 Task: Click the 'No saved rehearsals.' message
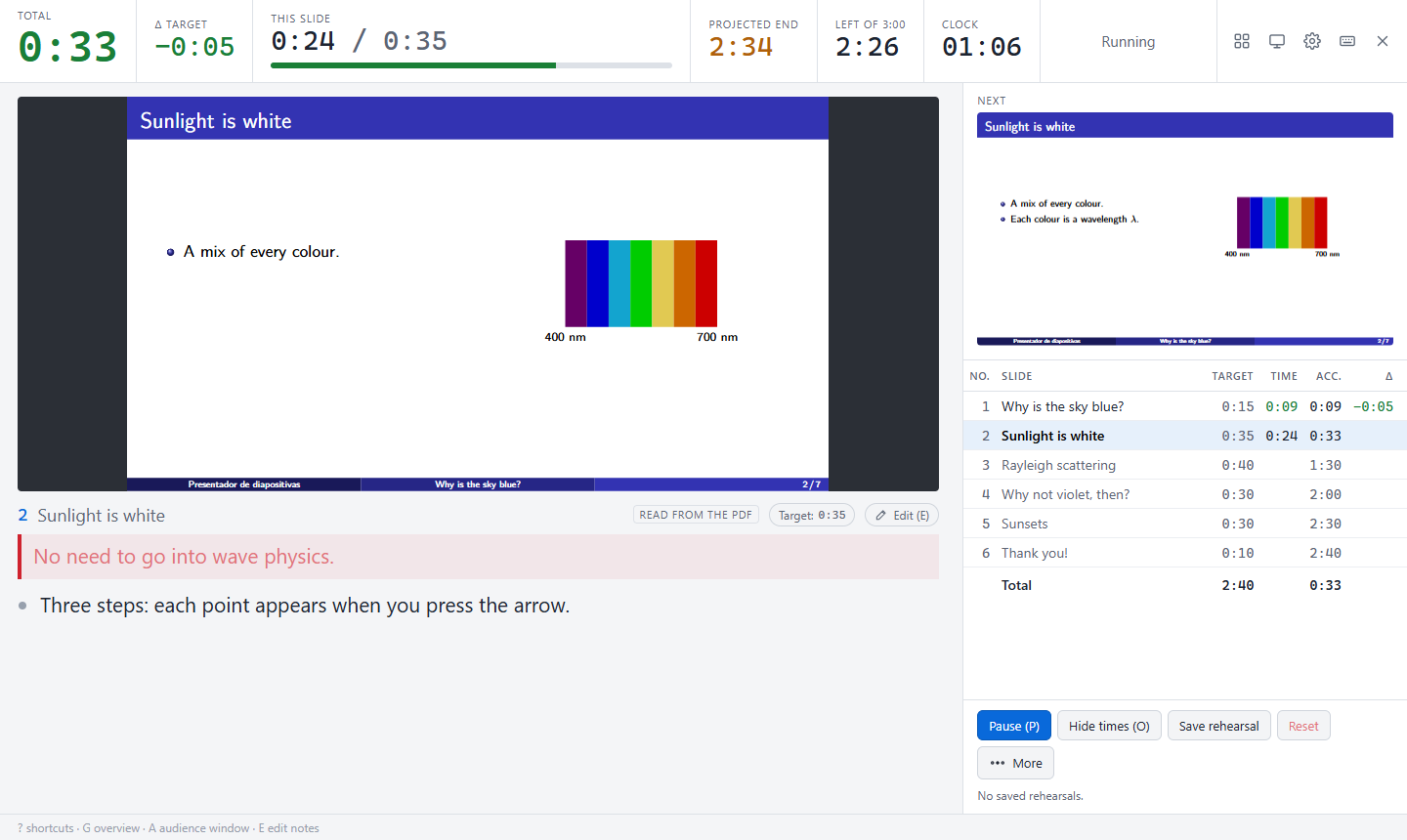point(1030,796)
